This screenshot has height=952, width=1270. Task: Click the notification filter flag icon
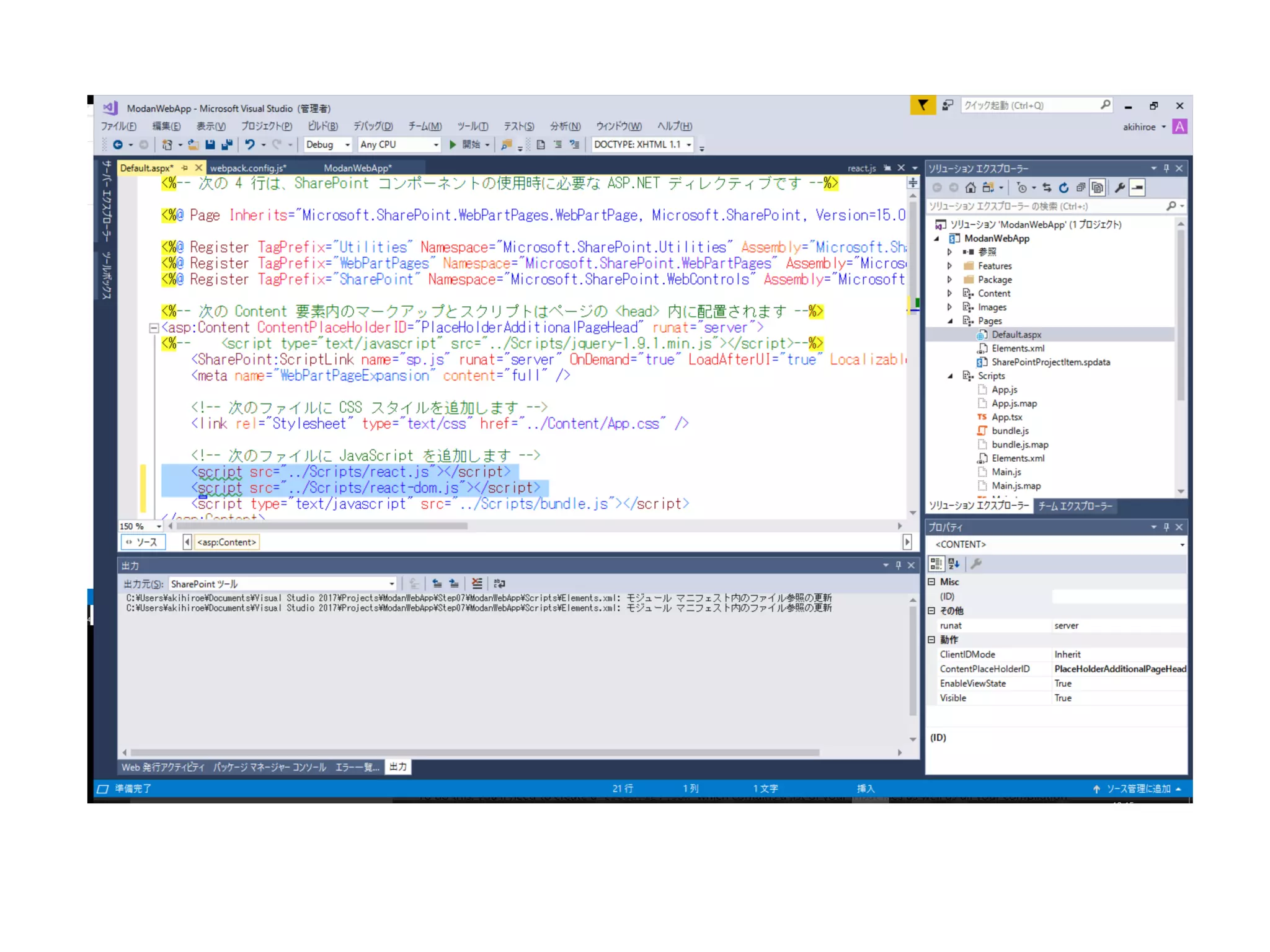click(x=923, y=105)
